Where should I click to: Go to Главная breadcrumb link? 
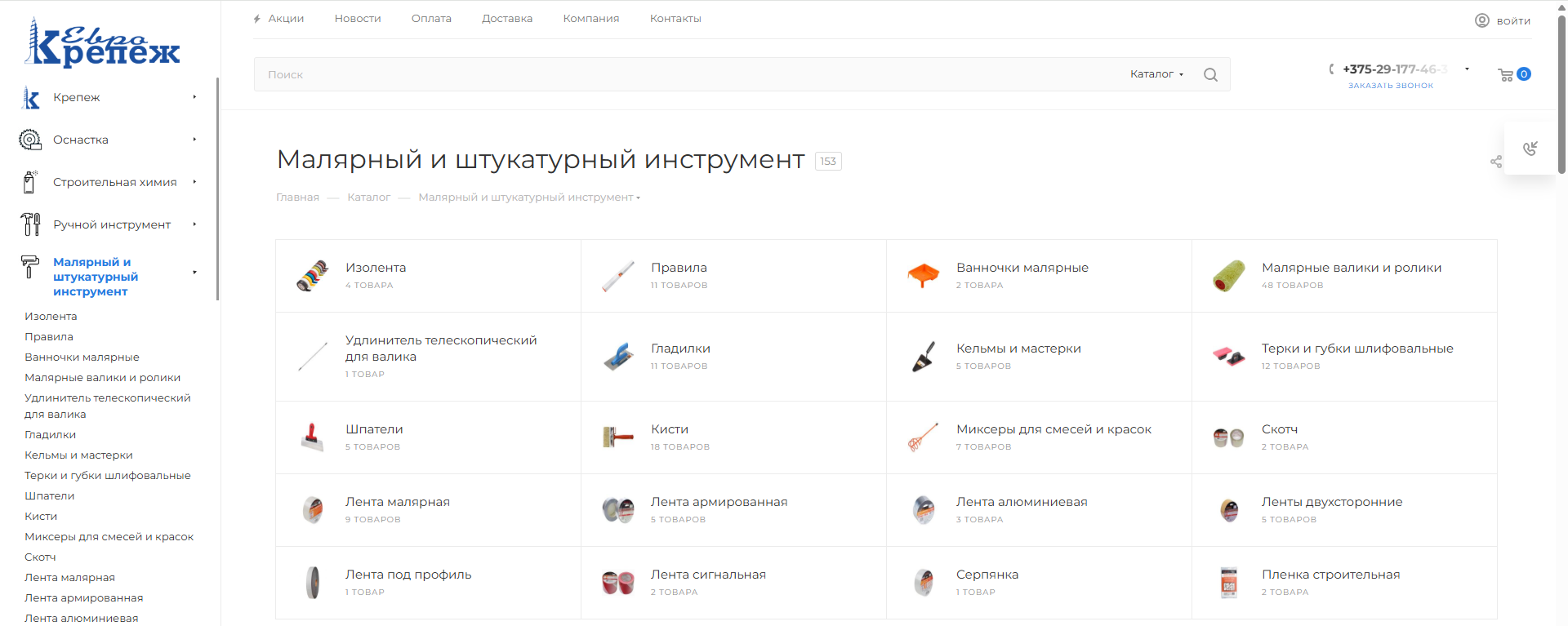tap(297, 198)
